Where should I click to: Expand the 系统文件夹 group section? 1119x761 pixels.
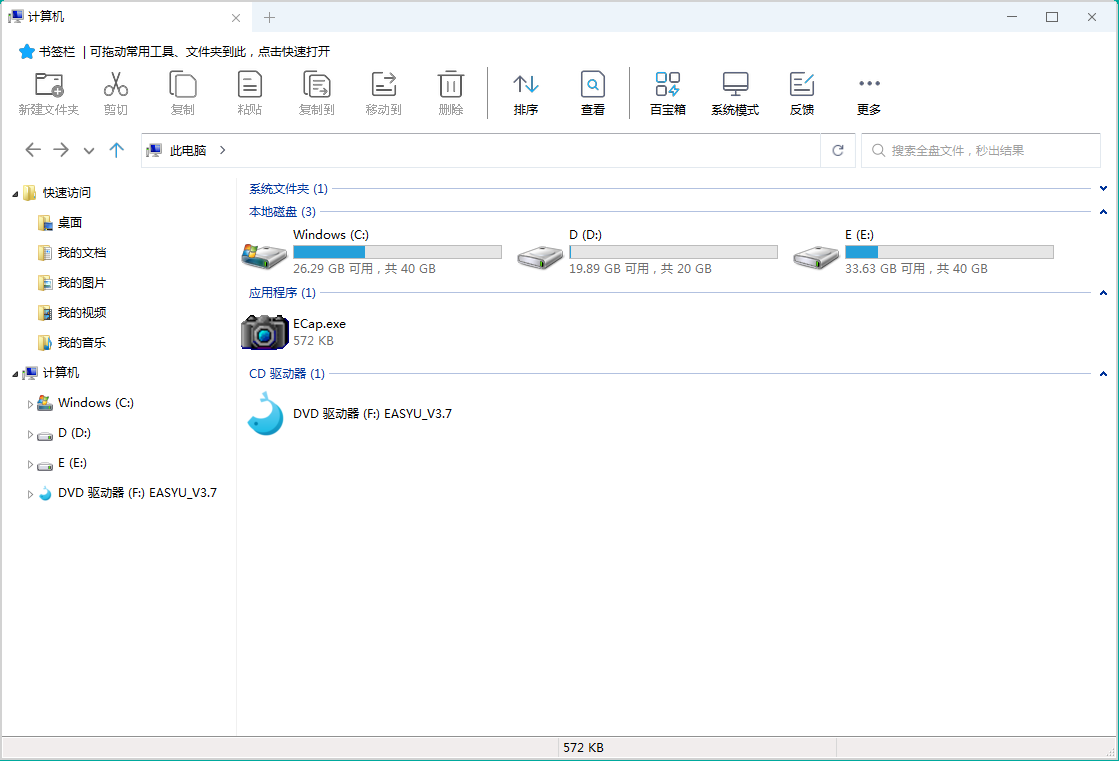[1103, 188]
